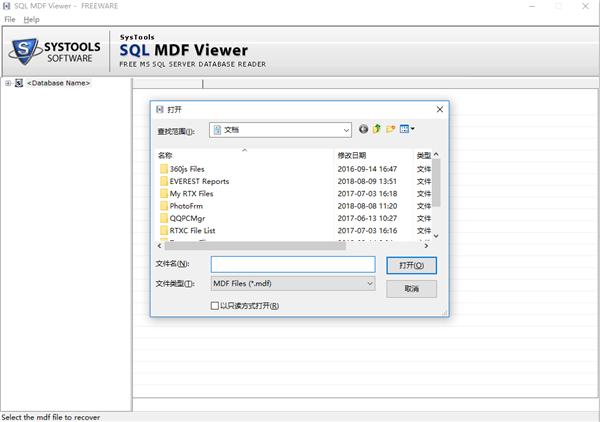
Task: Go up one folder level icon
Action: click(x=377, y=129)
